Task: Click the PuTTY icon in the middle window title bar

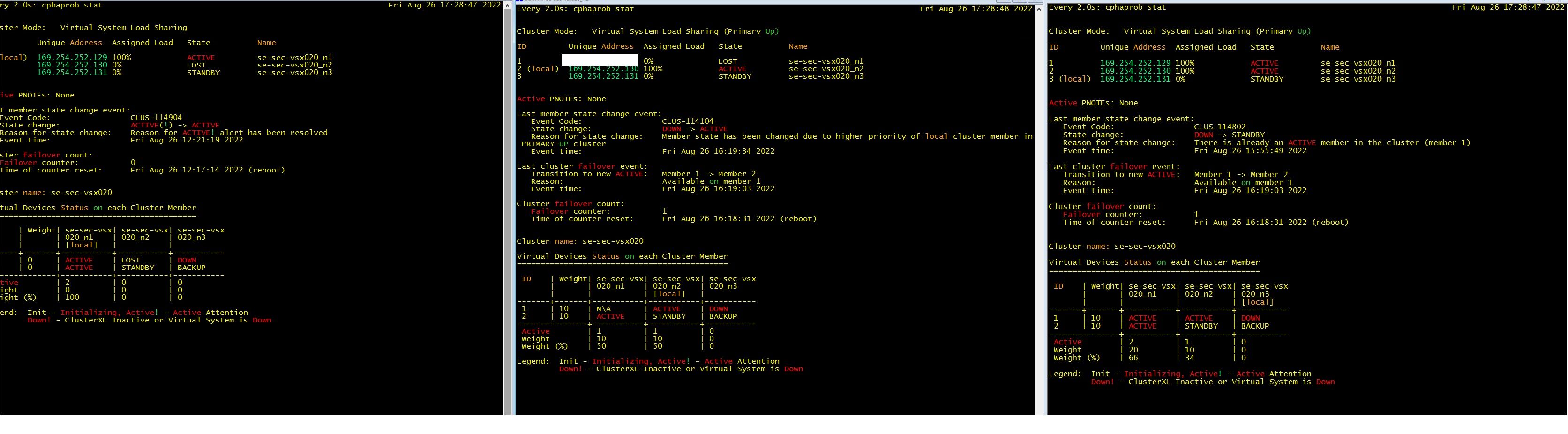Action: pyautogui.click(x=520, y=2)
